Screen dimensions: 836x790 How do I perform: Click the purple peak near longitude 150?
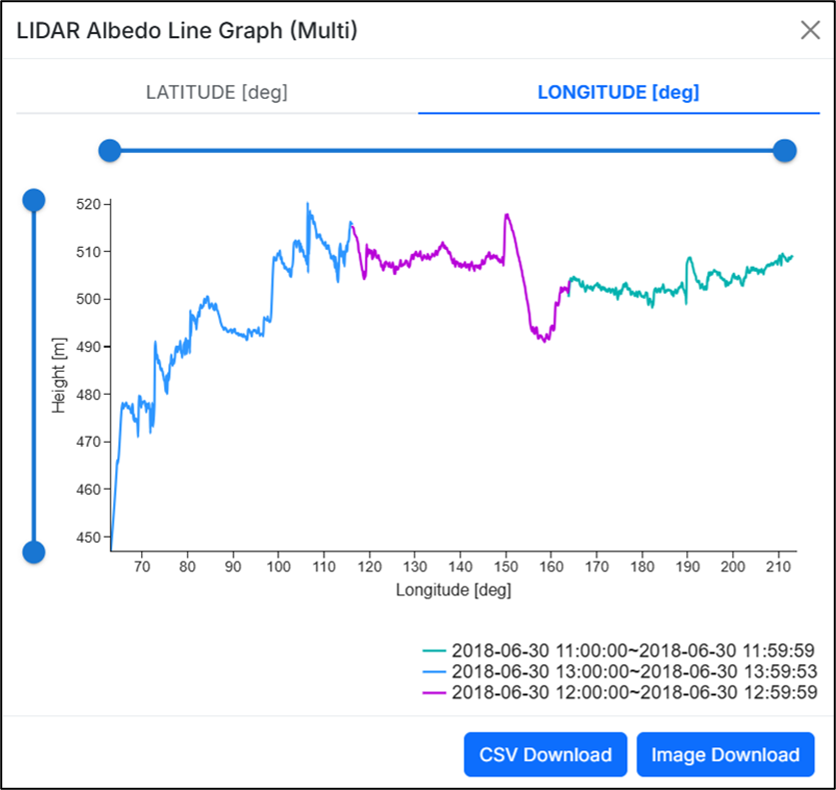[507, 215]
